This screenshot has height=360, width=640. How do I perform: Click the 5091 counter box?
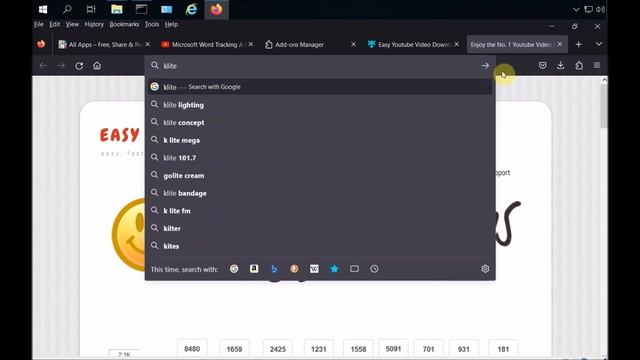(393, 349)
